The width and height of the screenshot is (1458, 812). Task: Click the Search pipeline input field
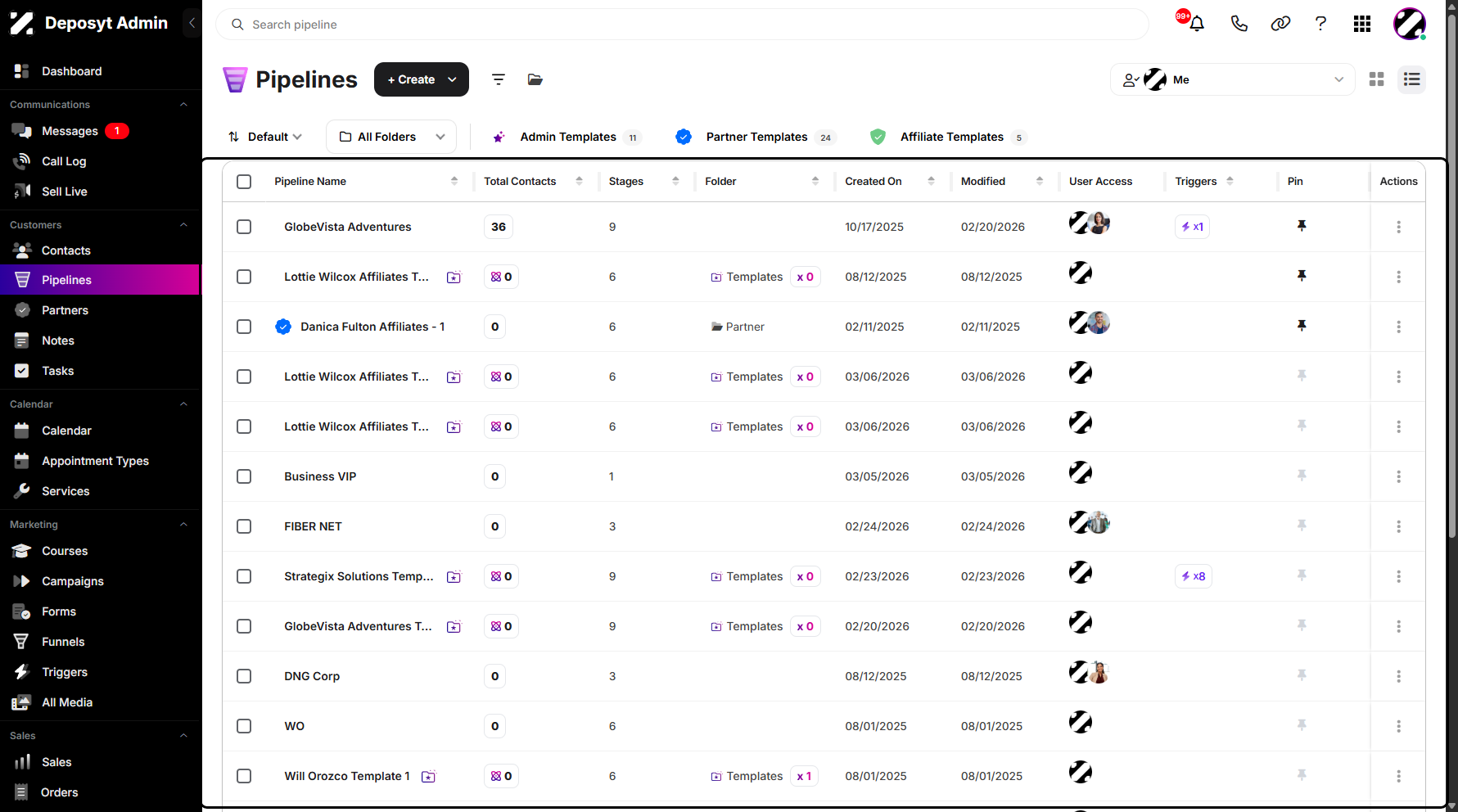click(682, 25)
